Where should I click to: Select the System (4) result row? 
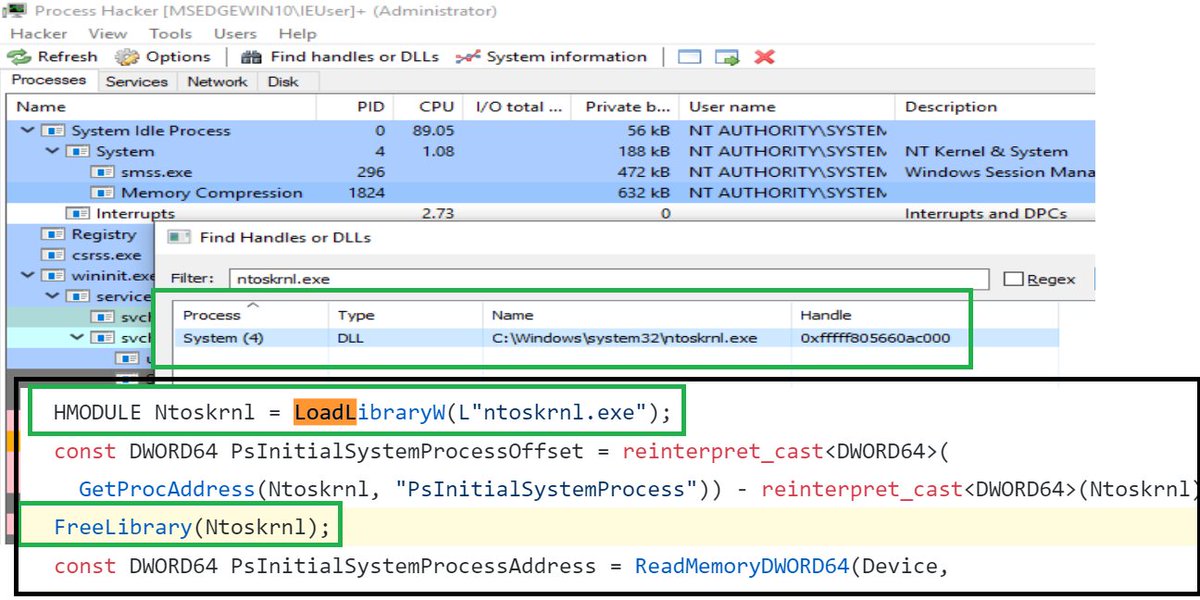(615, 338)
